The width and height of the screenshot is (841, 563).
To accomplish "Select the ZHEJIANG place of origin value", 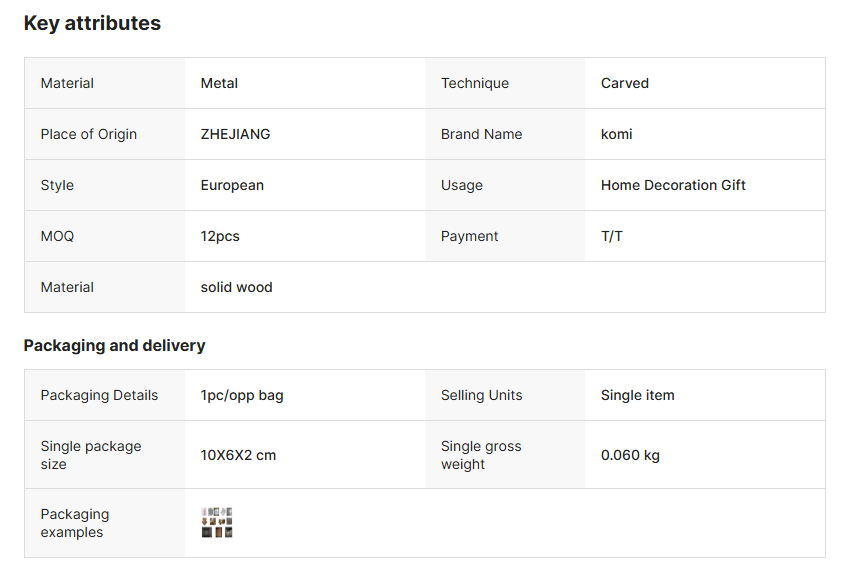I will (x=235, y=134).
